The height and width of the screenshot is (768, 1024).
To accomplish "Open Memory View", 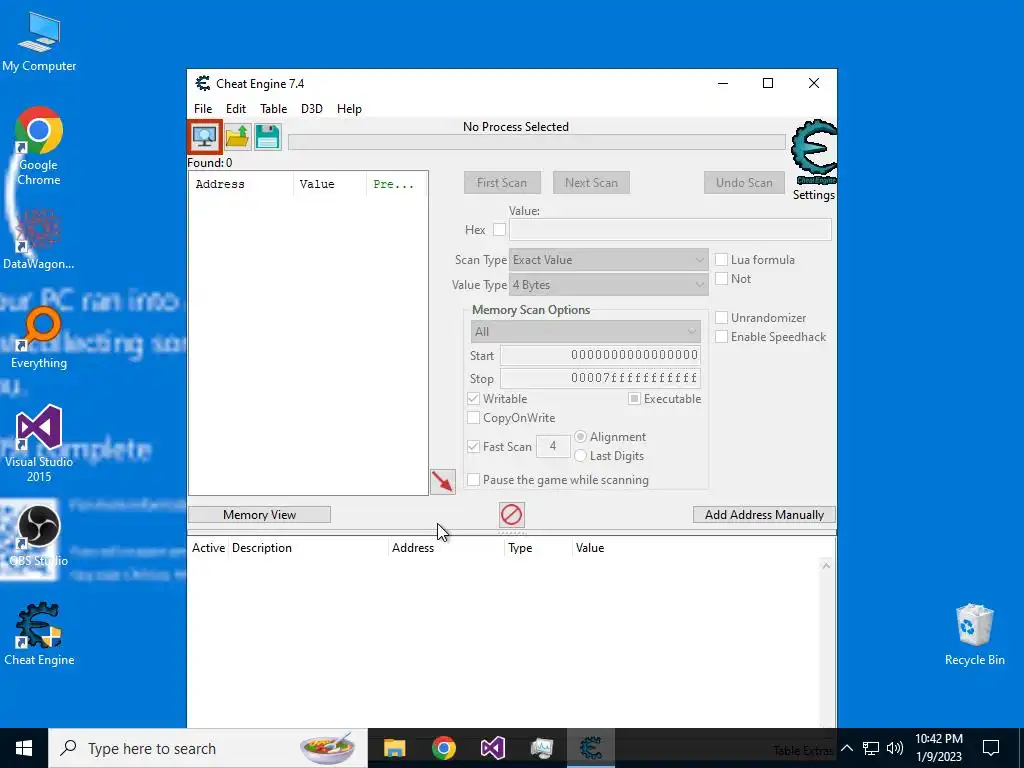I will tap(259, 515).
